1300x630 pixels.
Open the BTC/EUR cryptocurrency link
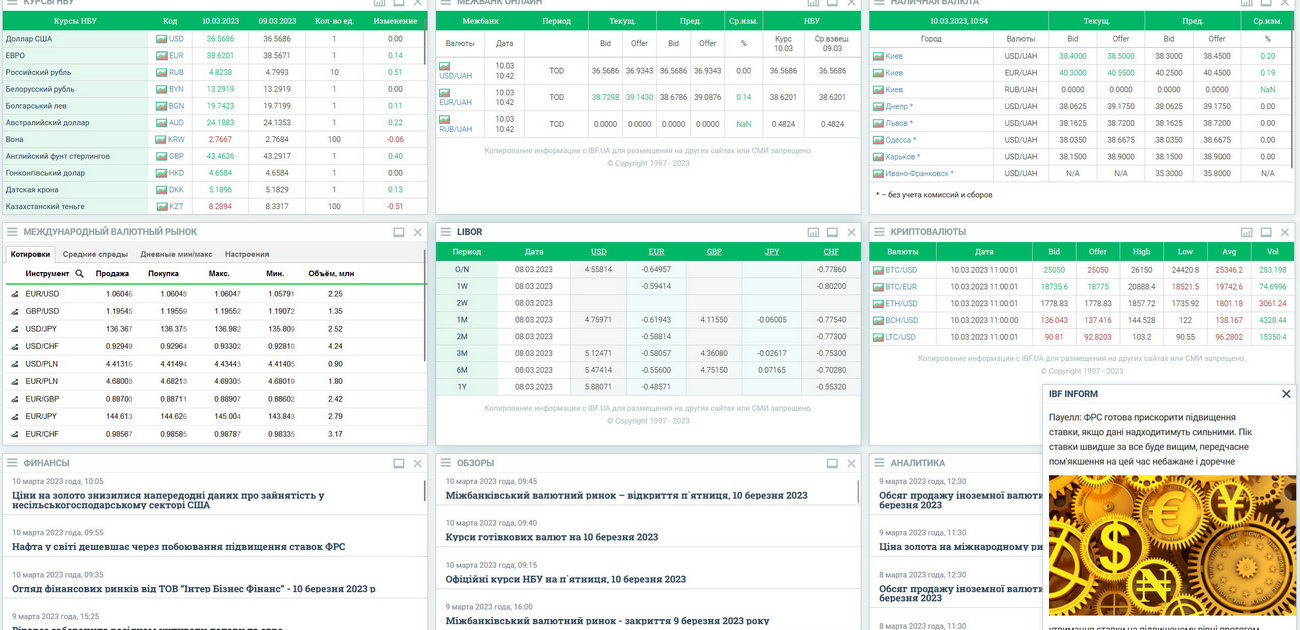902,287
